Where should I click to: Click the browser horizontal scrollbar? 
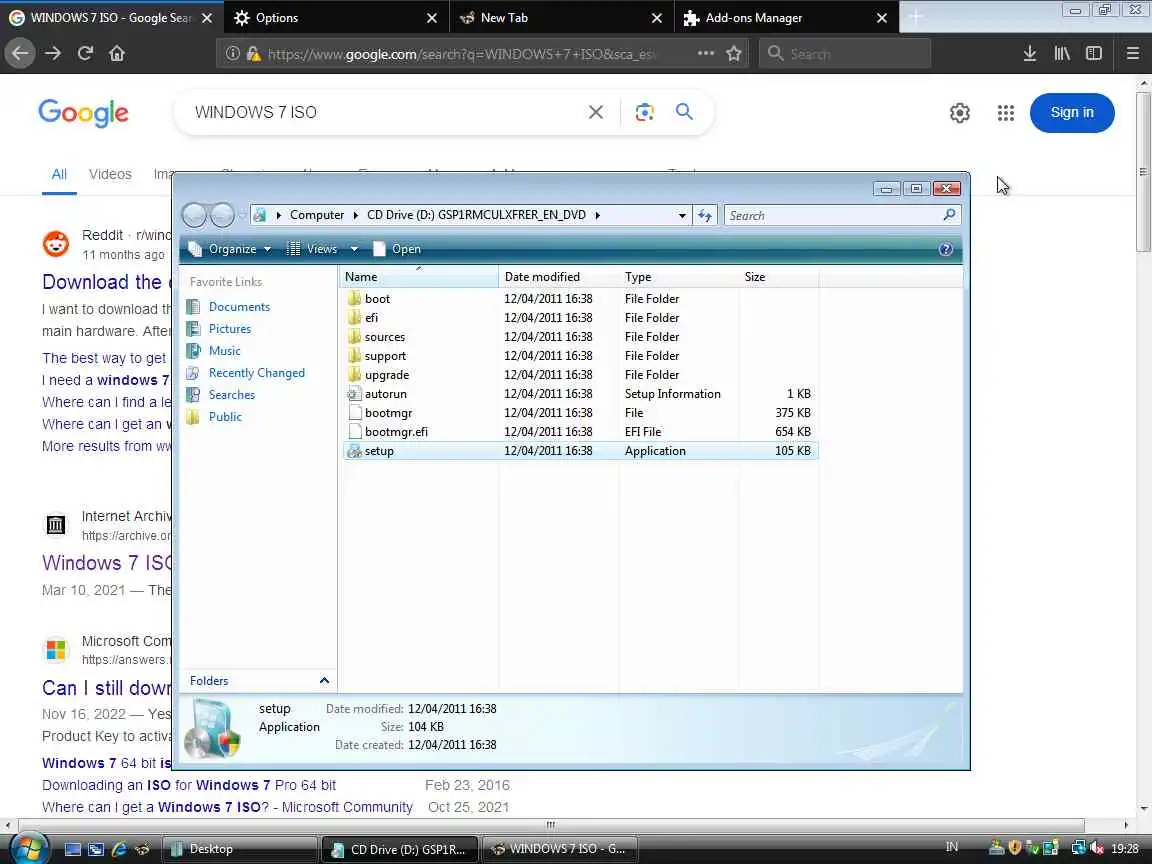coord(551,825)
